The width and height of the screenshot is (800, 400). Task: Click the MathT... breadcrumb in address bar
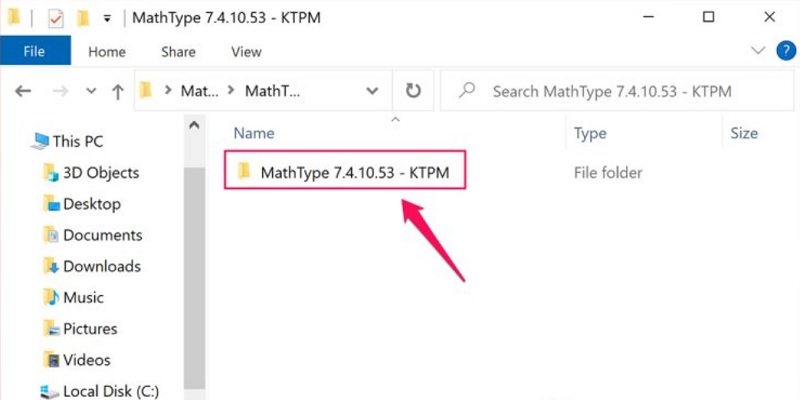click(x=273, y=91)
